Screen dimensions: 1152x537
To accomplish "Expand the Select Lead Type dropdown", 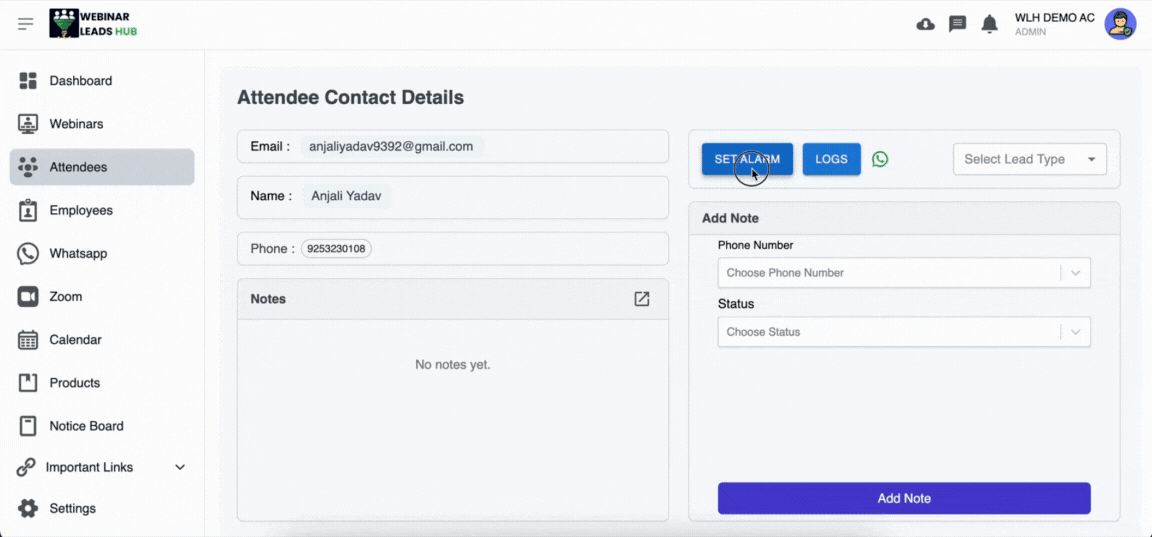I will 1030,159.
